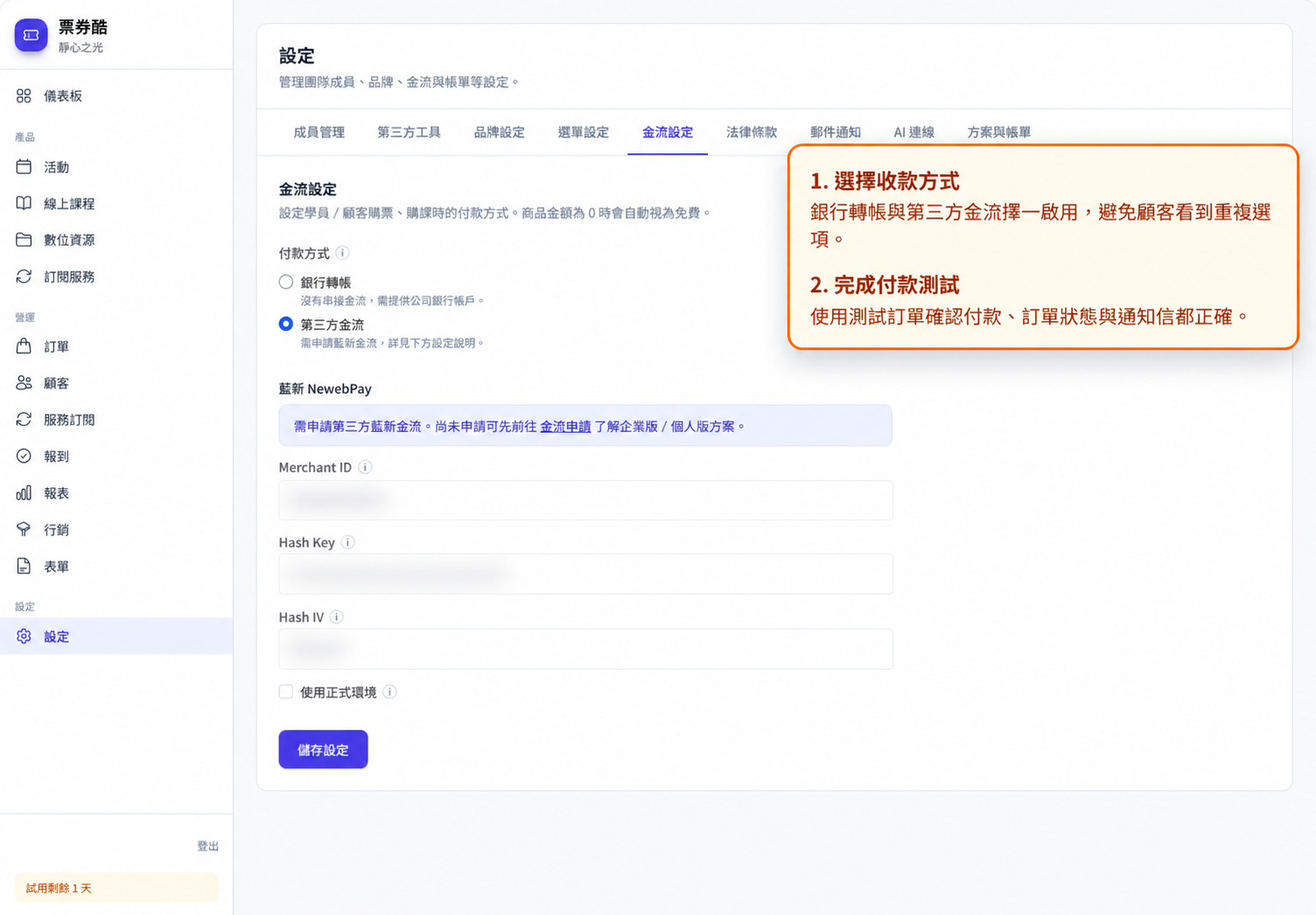This screenshot has width=1316, height=915.
Task: Click the 訂單 shopping bag icon
Action: point(24,346)
